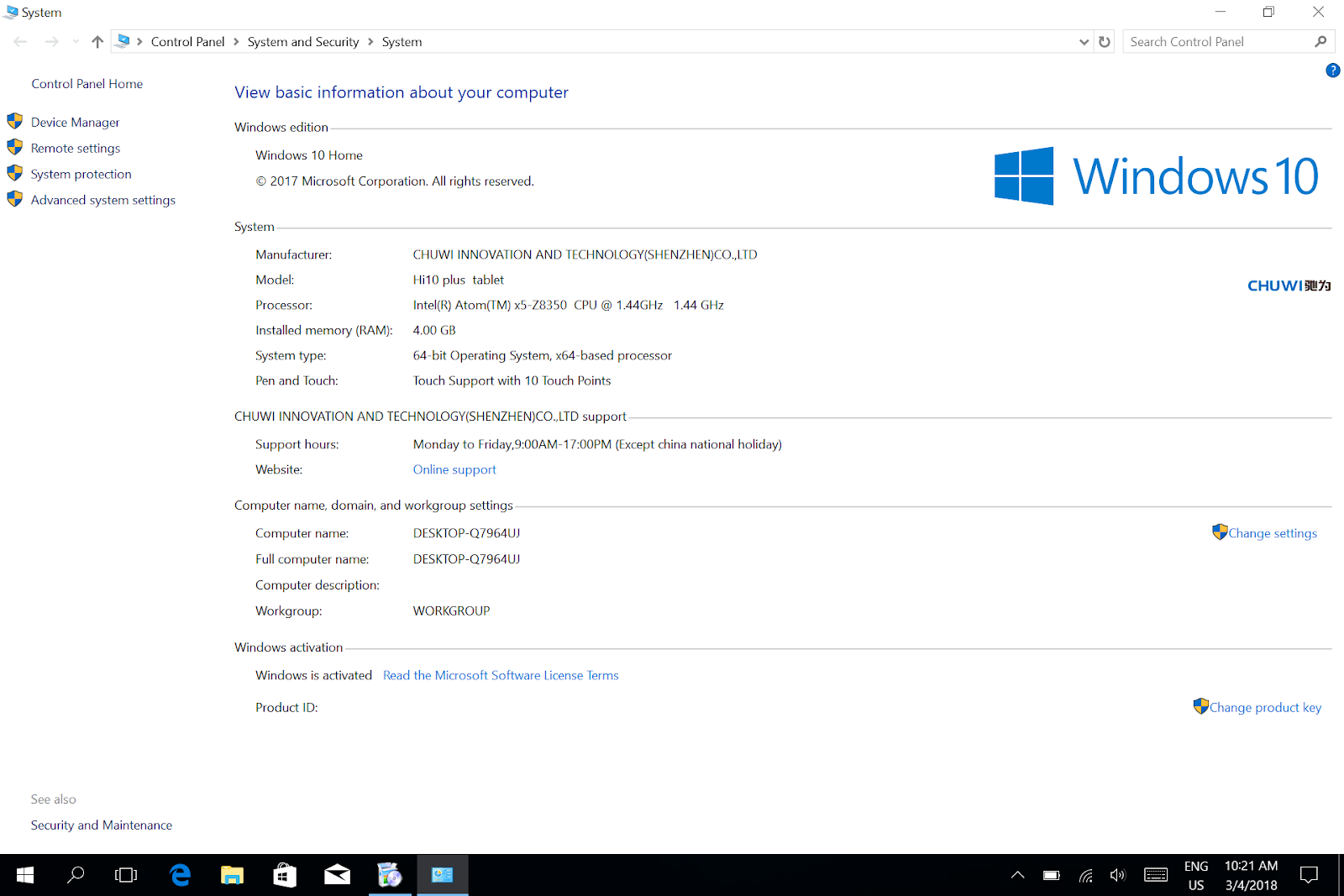Click the battery tray icon
The width and height of the screenshot is (1344, 896).
(x=1052, y=876)
